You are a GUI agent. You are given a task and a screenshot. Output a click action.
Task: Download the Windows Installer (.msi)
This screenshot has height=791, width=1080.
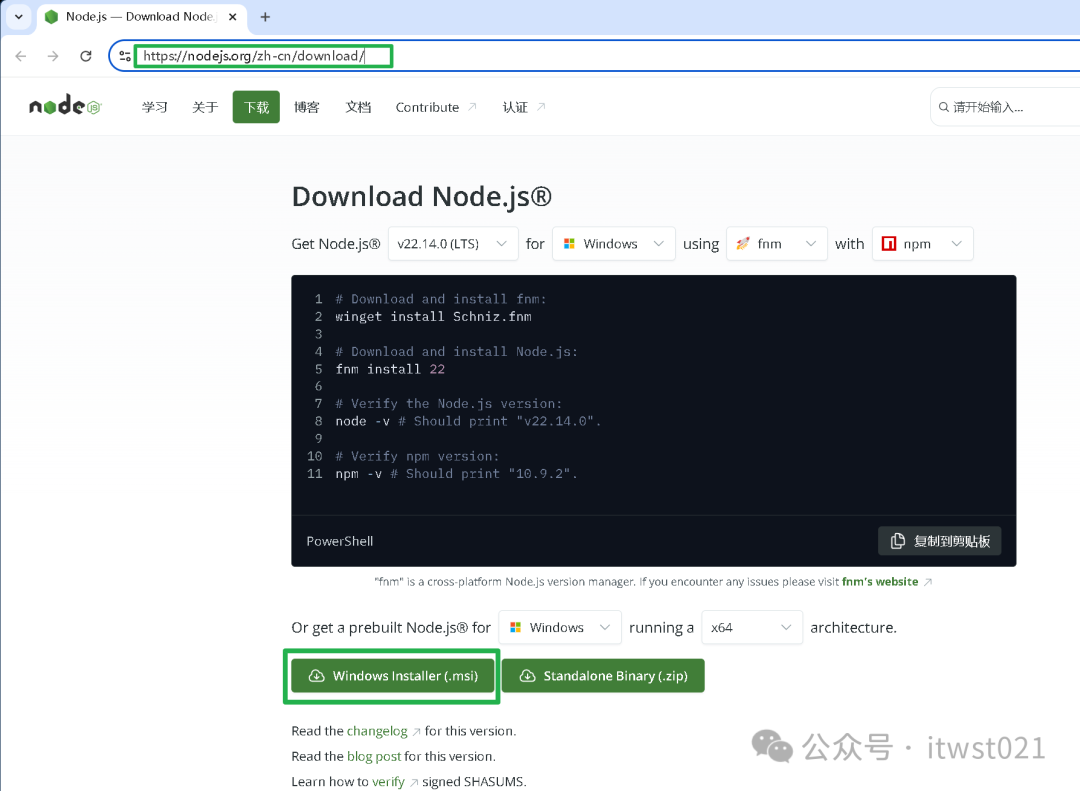393,676
